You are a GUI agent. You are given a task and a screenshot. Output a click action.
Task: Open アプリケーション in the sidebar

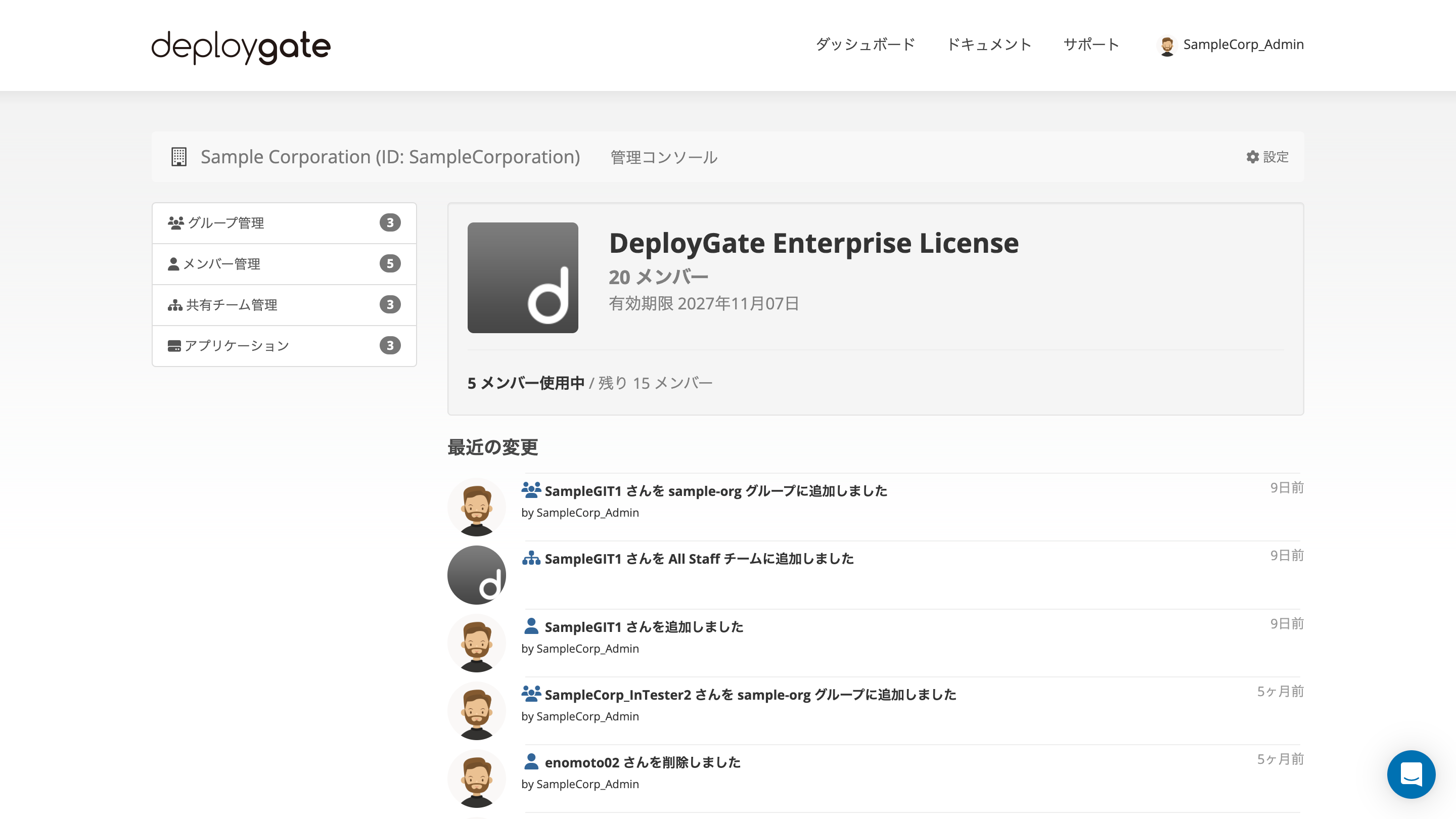(284, 345)
